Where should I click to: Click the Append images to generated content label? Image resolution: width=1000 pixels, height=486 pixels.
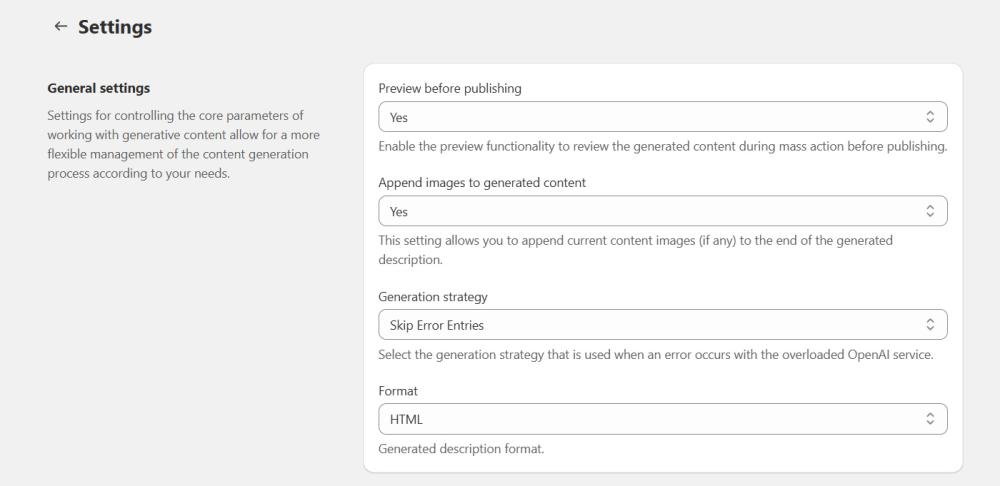(480, 183)
